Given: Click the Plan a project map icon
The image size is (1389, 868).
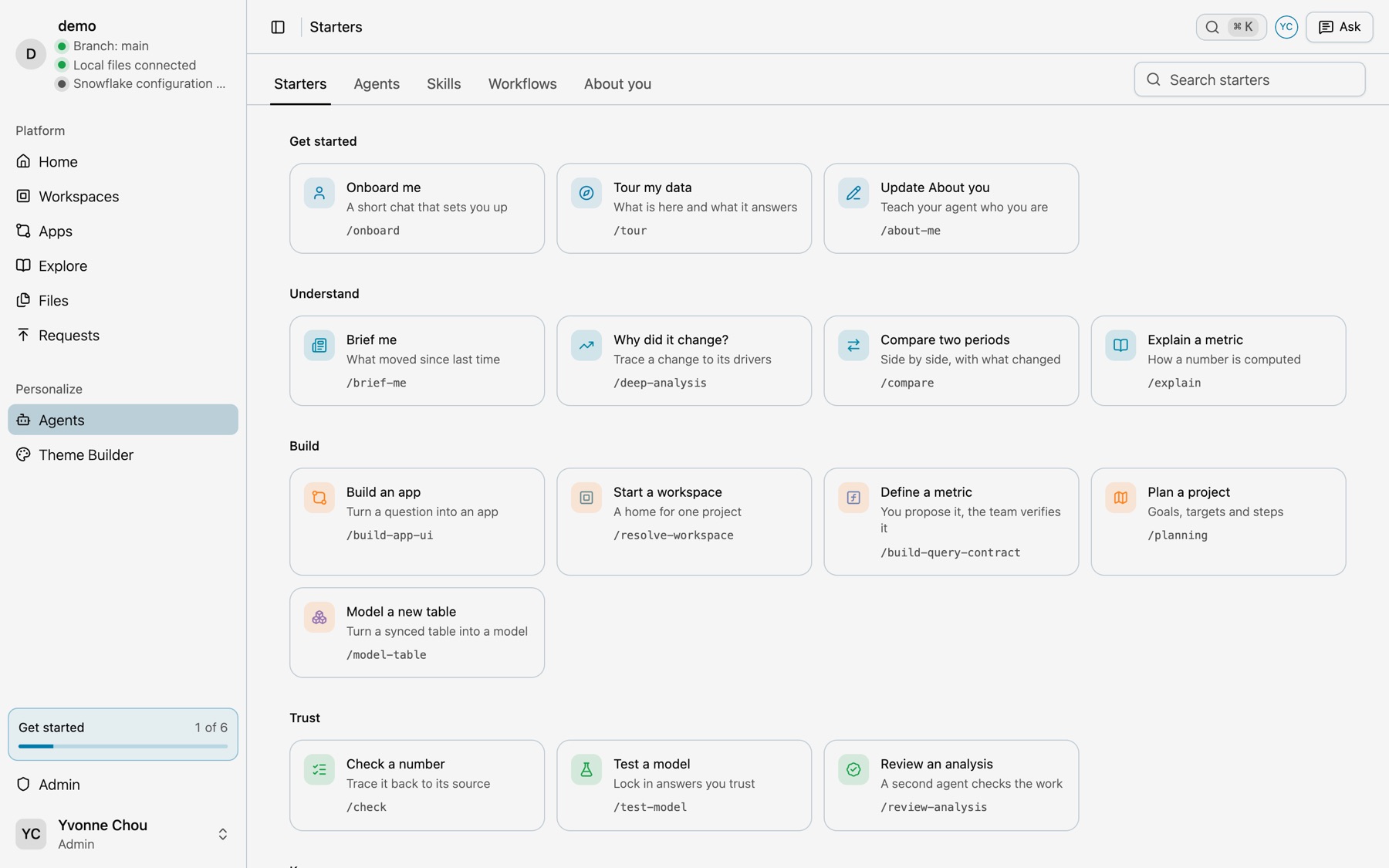Looking at the screenshot, I should (1120, 498).
